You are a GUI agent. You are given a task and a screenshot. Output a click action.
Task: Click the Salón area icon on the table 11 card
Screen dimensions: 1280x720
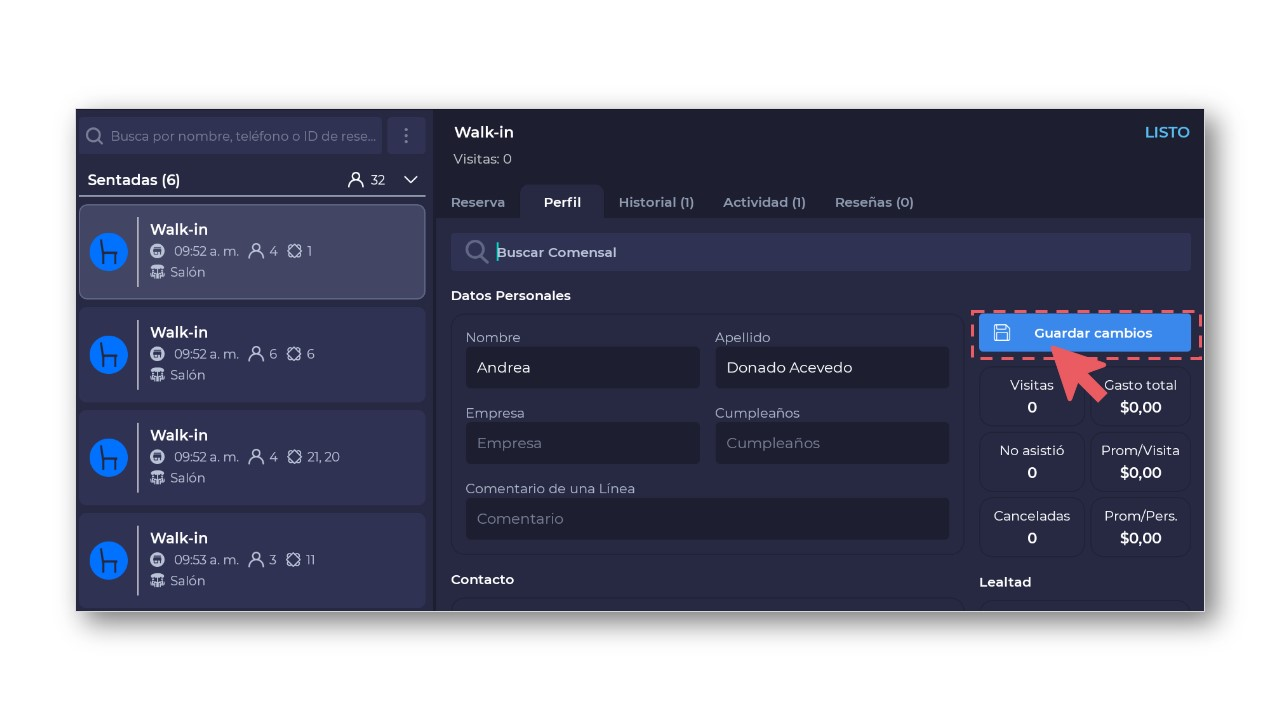(157, 581)
